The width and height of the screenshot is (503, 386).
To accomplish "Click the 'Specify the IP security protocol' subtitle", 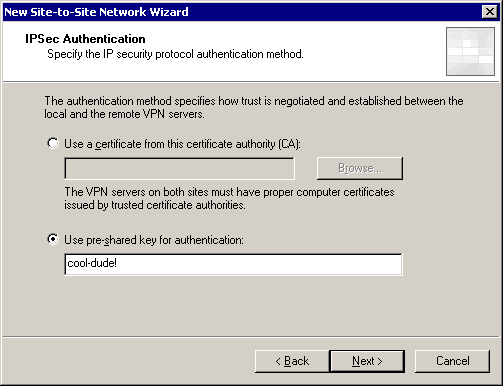I will [x=175, y=54].
